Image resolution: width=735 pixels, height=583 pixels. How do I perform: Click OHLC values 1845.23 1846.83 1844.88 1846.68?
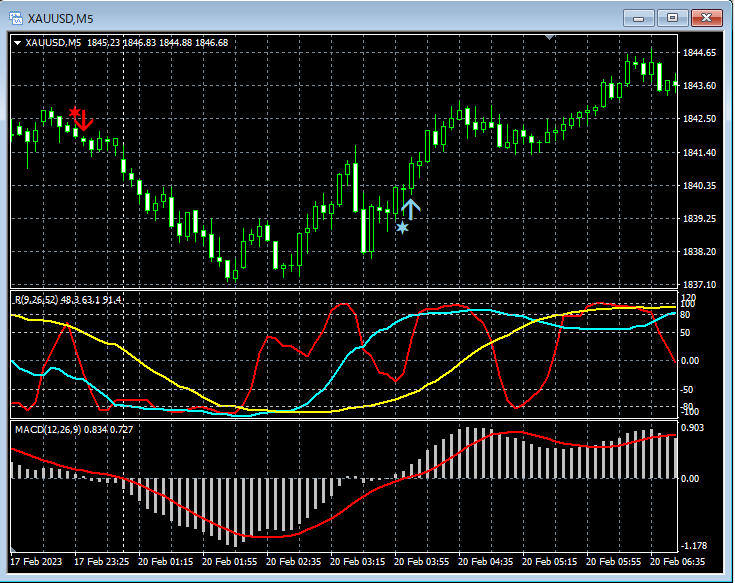[x=158, y=43]
